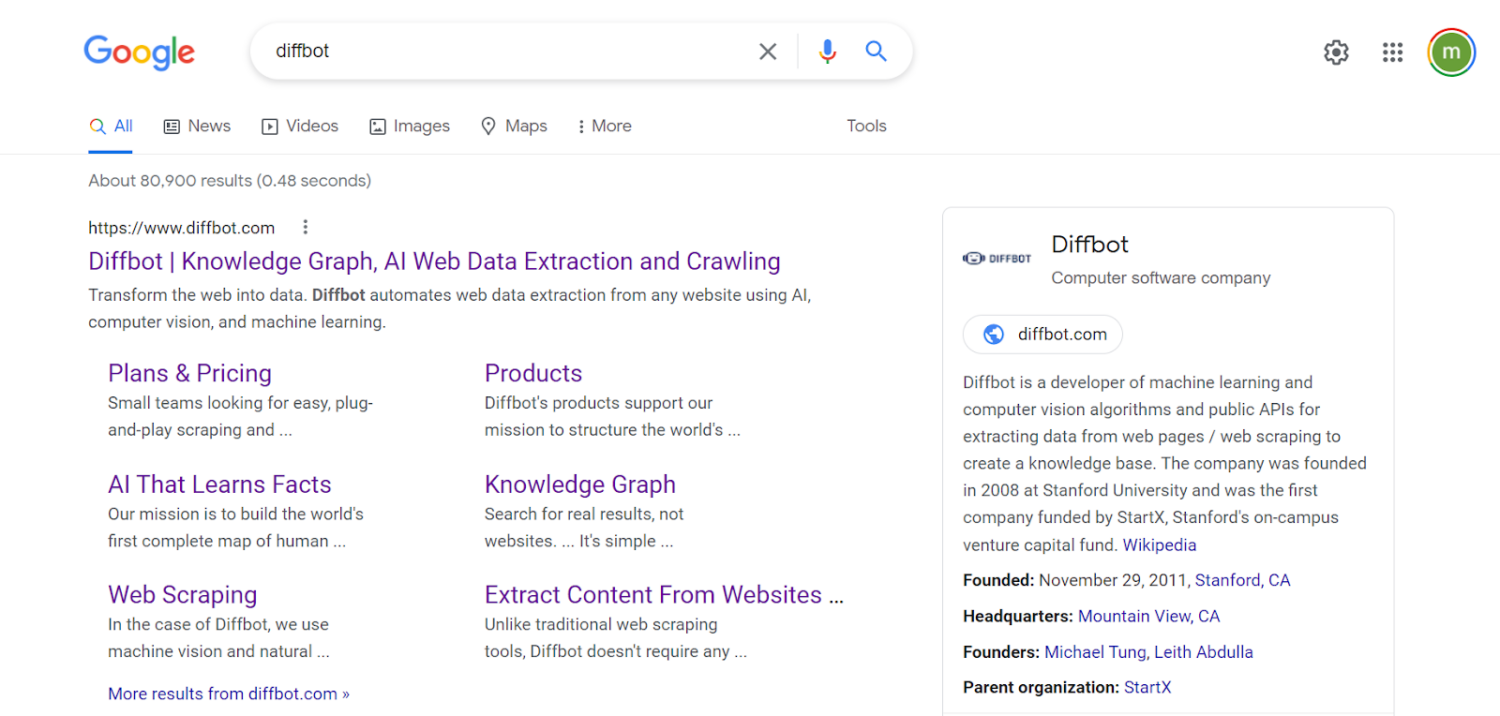The width and height of the screenshot is (1500, 716).
Task: Click More results from diffbot.com
Action: tap(229, 693)
